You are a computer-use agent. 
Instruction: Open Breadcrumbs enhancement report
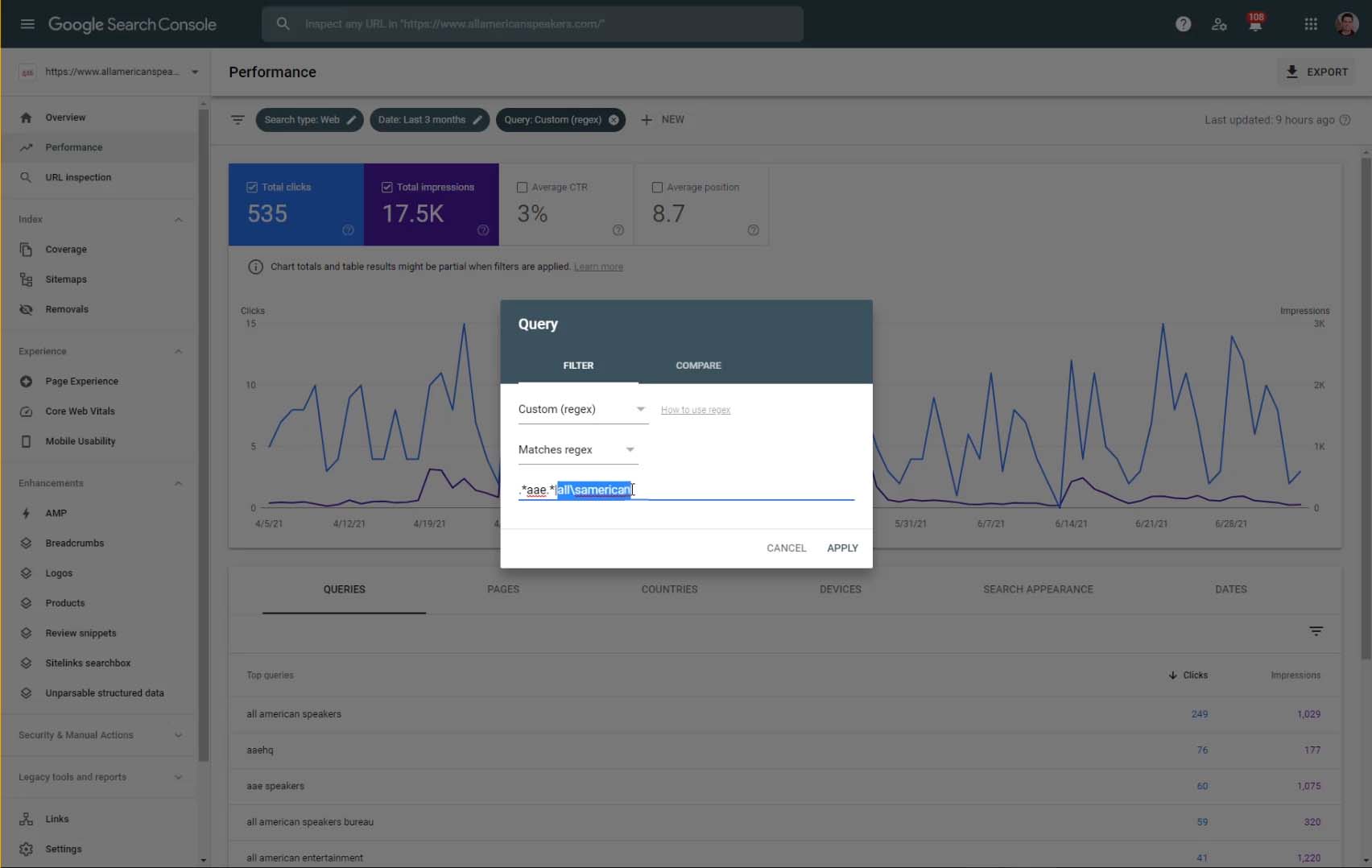[74, 544]
